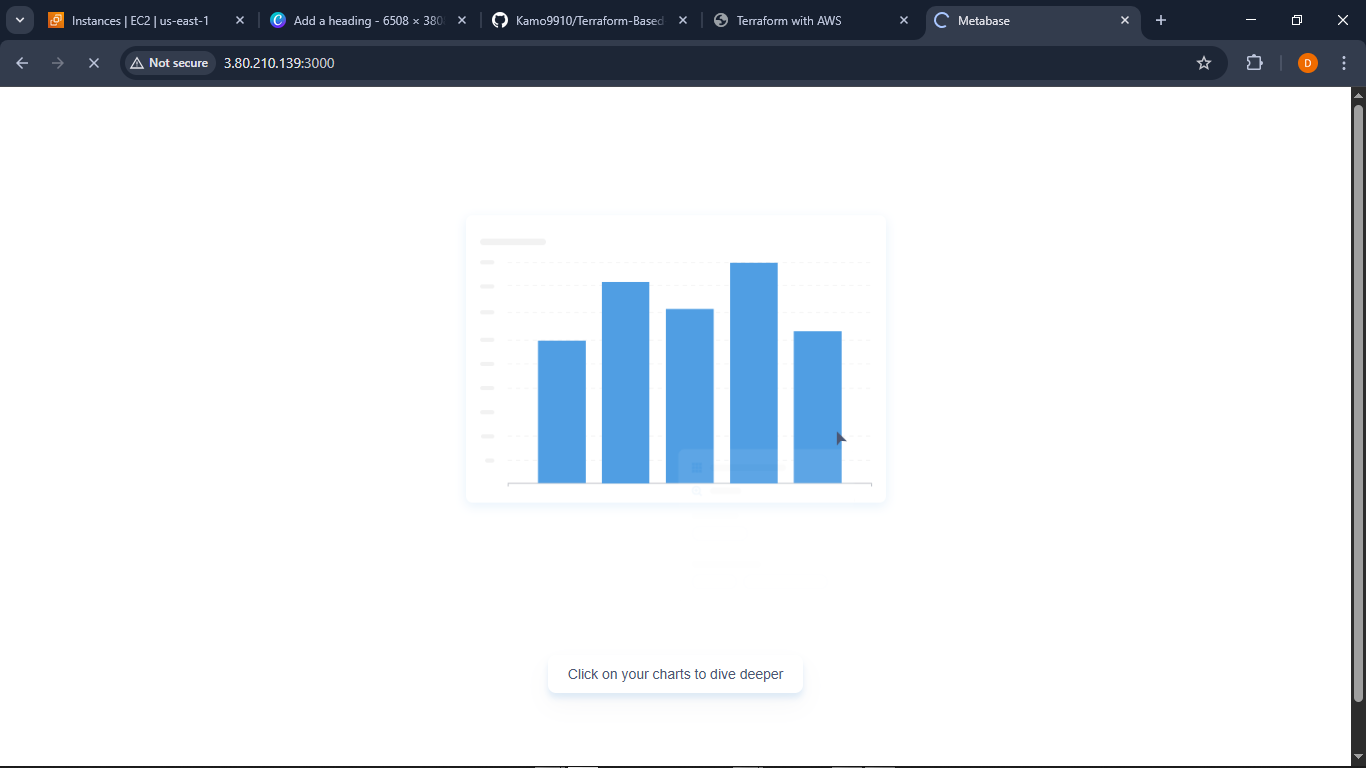Click the scrollbar up arrow
Viewport: 1366px width, 768px height.
coord(1358,96)
